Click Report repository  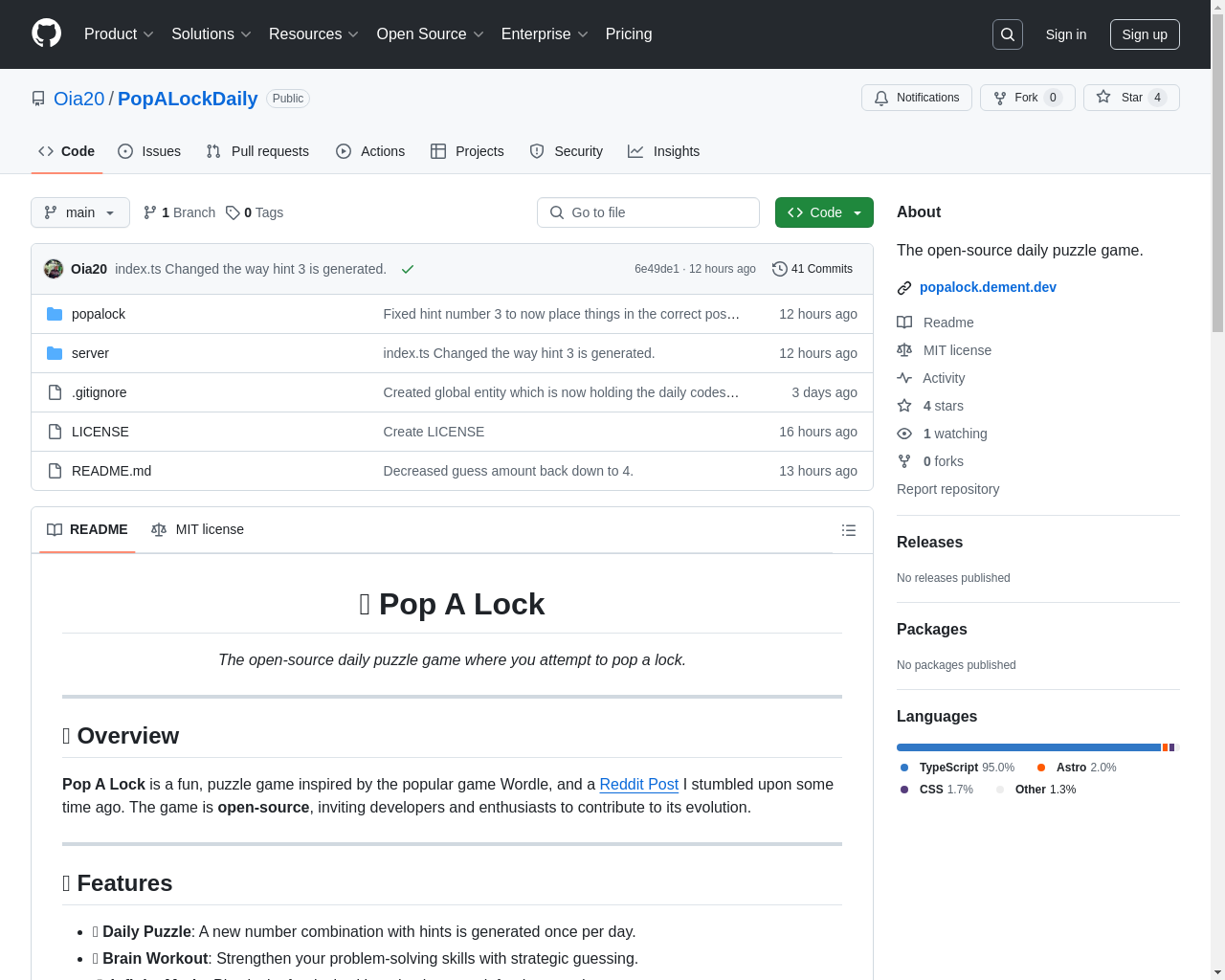tap(947, 489)
